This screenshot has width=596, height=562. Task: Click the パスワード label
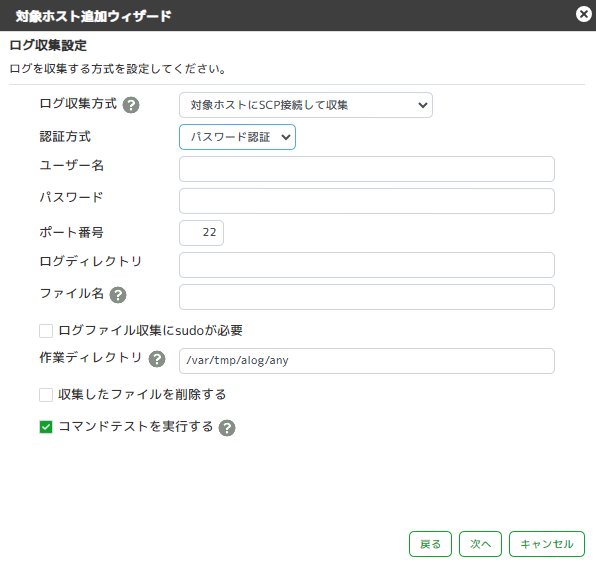coord(71,197)
